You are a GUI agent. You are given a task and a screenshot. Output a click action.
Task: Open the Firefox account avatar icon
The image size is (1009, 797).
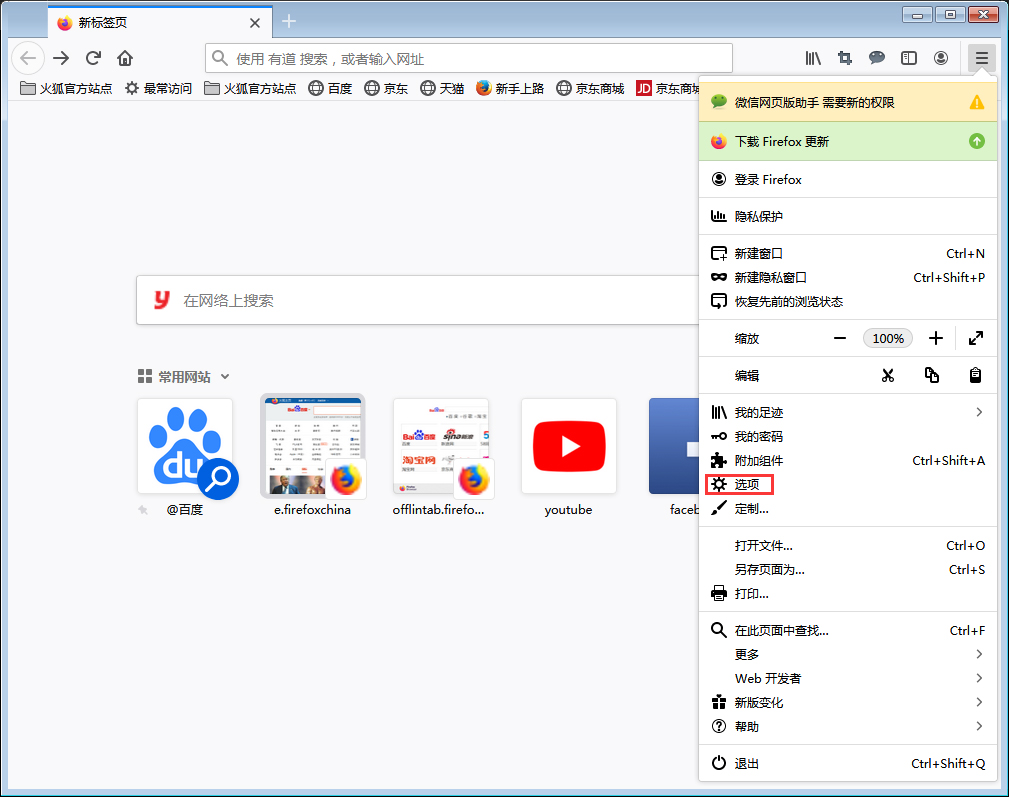[x=941, y=58]
